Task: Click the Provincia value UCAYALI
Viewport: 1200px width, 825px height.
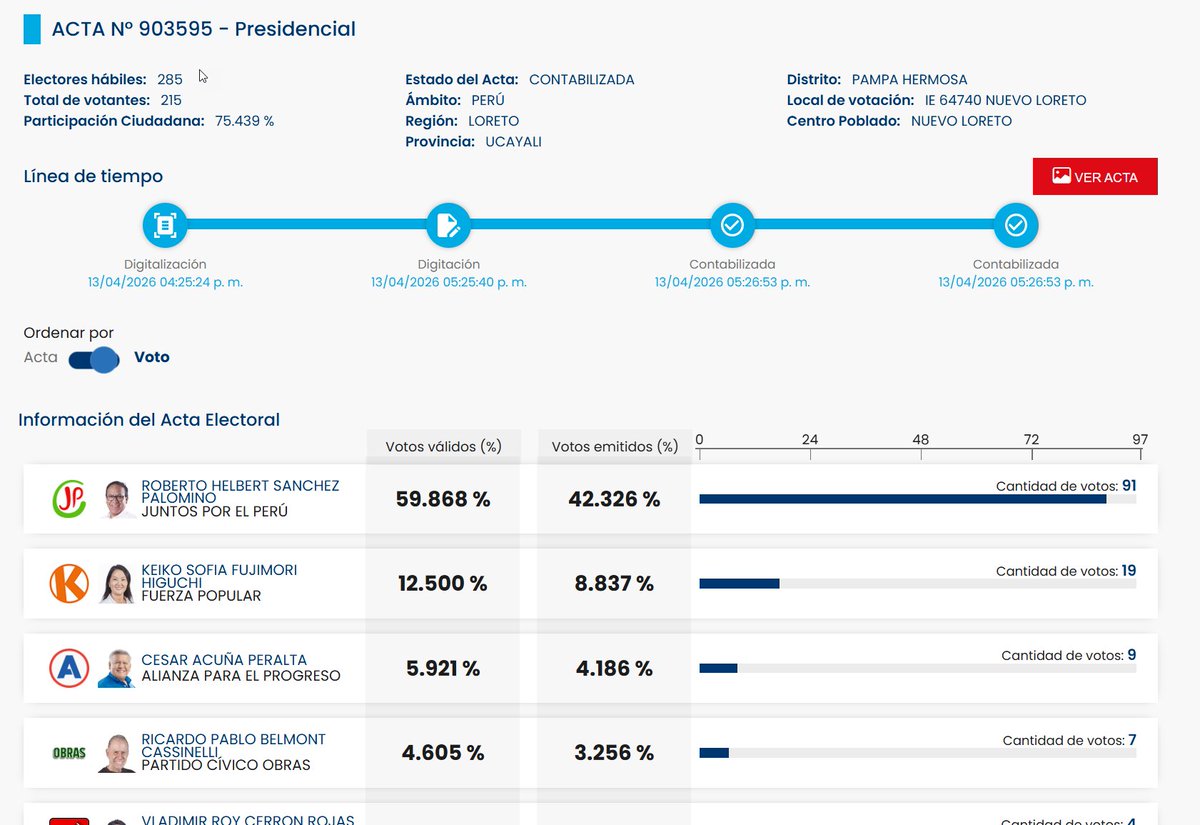Action: [x=513, y=142]
